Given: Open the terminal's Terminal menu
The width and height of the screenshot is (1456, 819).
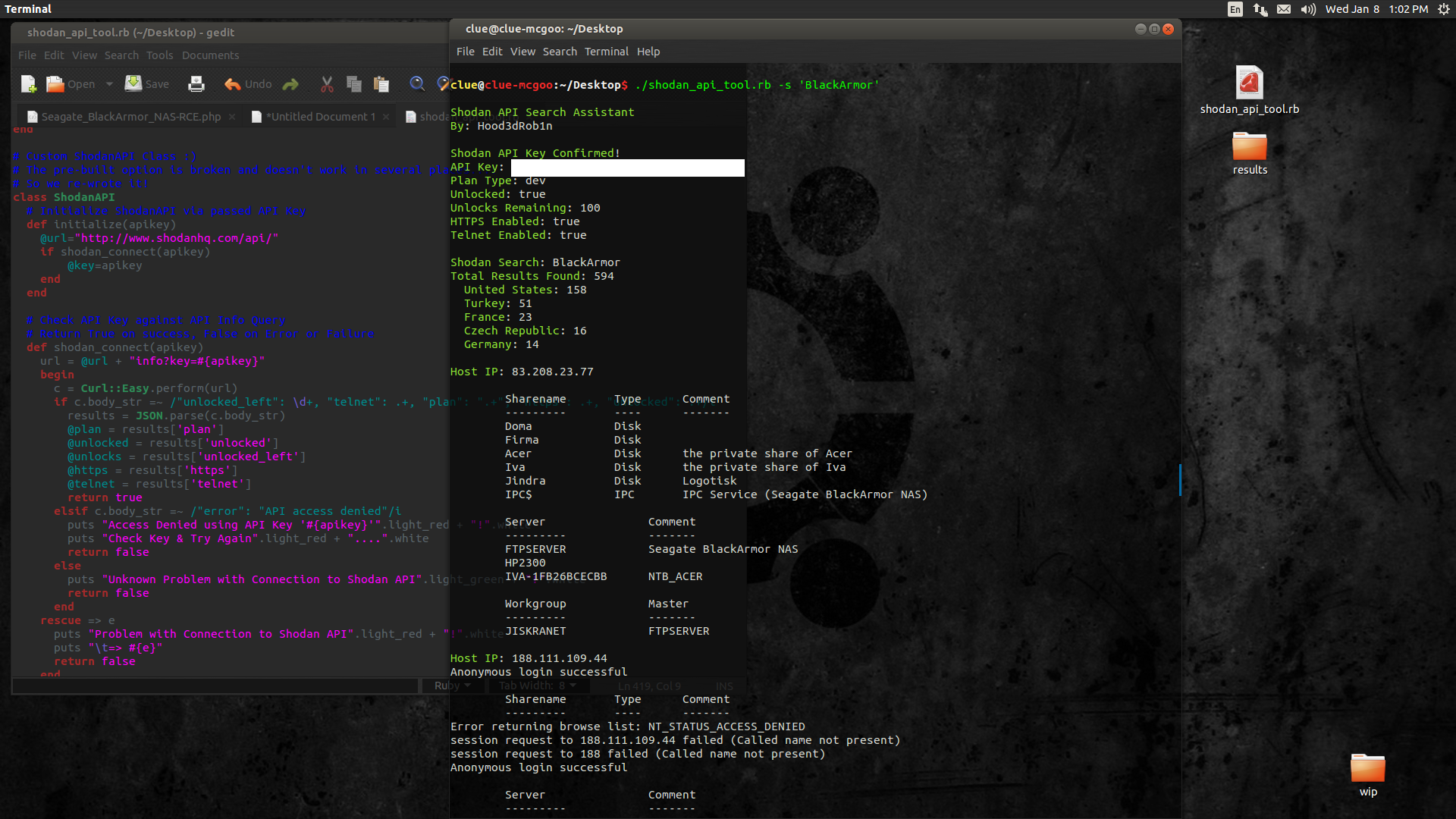Looking at the screenshot, I should tap(606, 52).
